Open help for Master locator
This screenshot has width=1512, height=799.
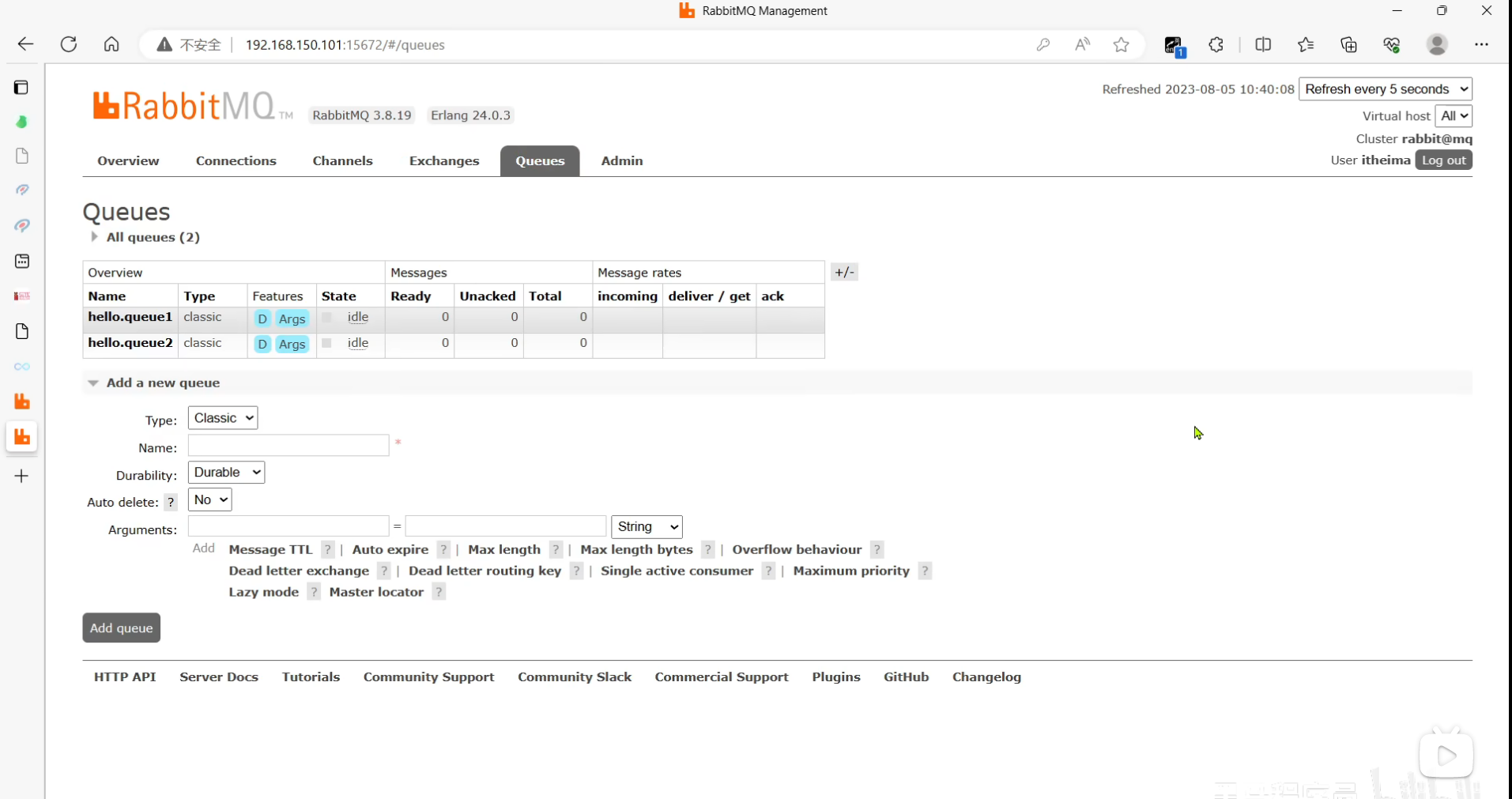tap(439, 592)
